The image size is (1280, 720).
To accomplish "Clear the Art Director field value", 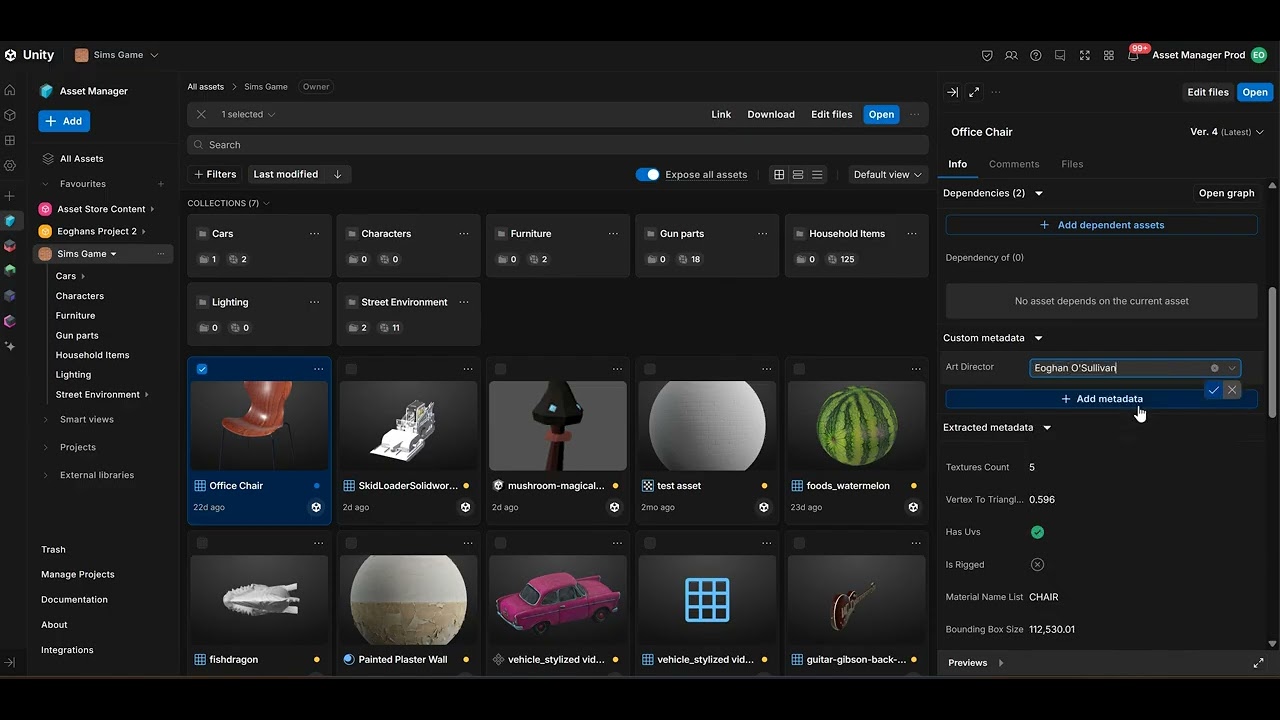I will (1215, 368).
